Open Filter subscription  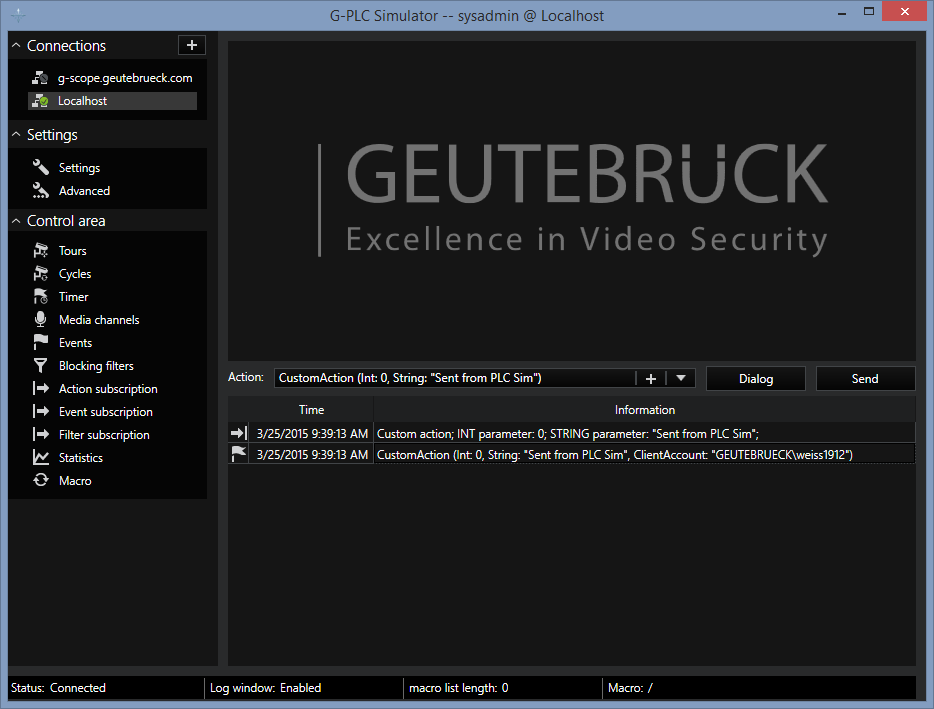coord(104,434)
